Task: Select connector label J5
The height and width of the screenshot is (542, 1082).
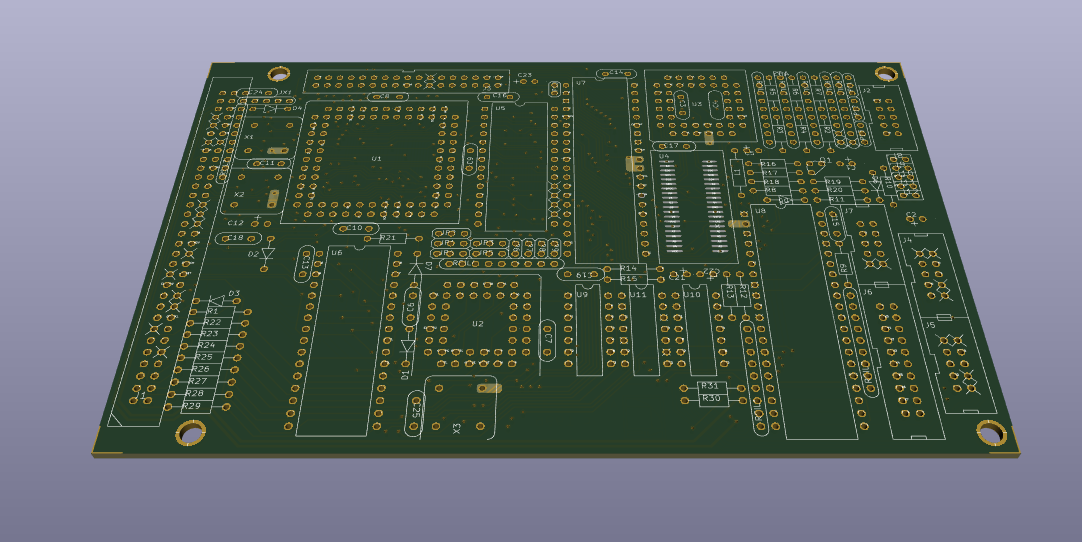Action: [930, 325]
